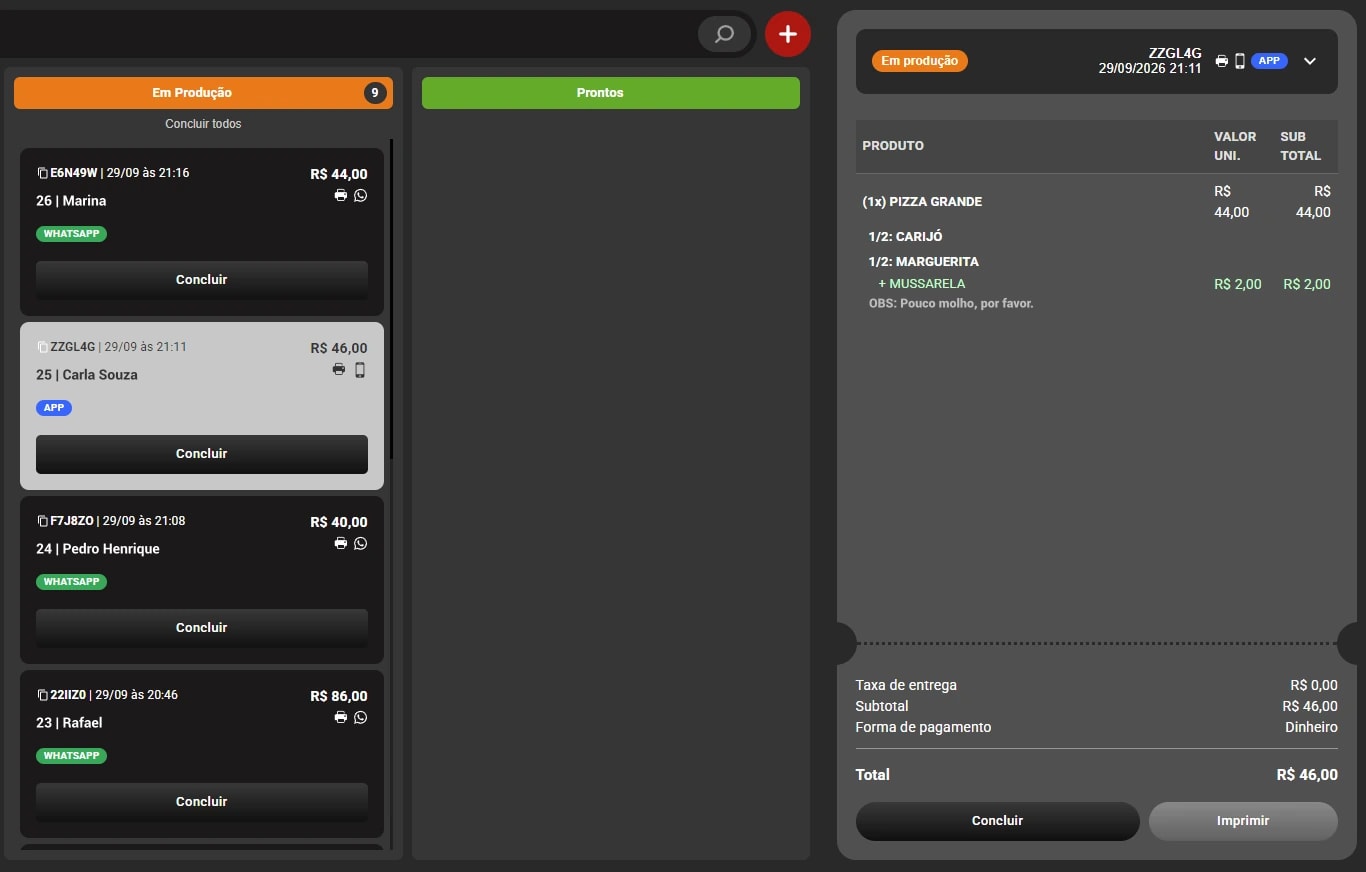Click printer icon in detail panel header
This screenshot has height=872, width=1366.
pos(1222,61)
